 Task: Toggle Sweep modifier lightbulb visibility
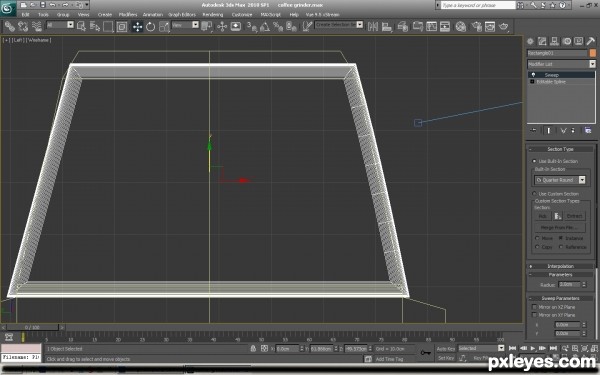(533, 75)
